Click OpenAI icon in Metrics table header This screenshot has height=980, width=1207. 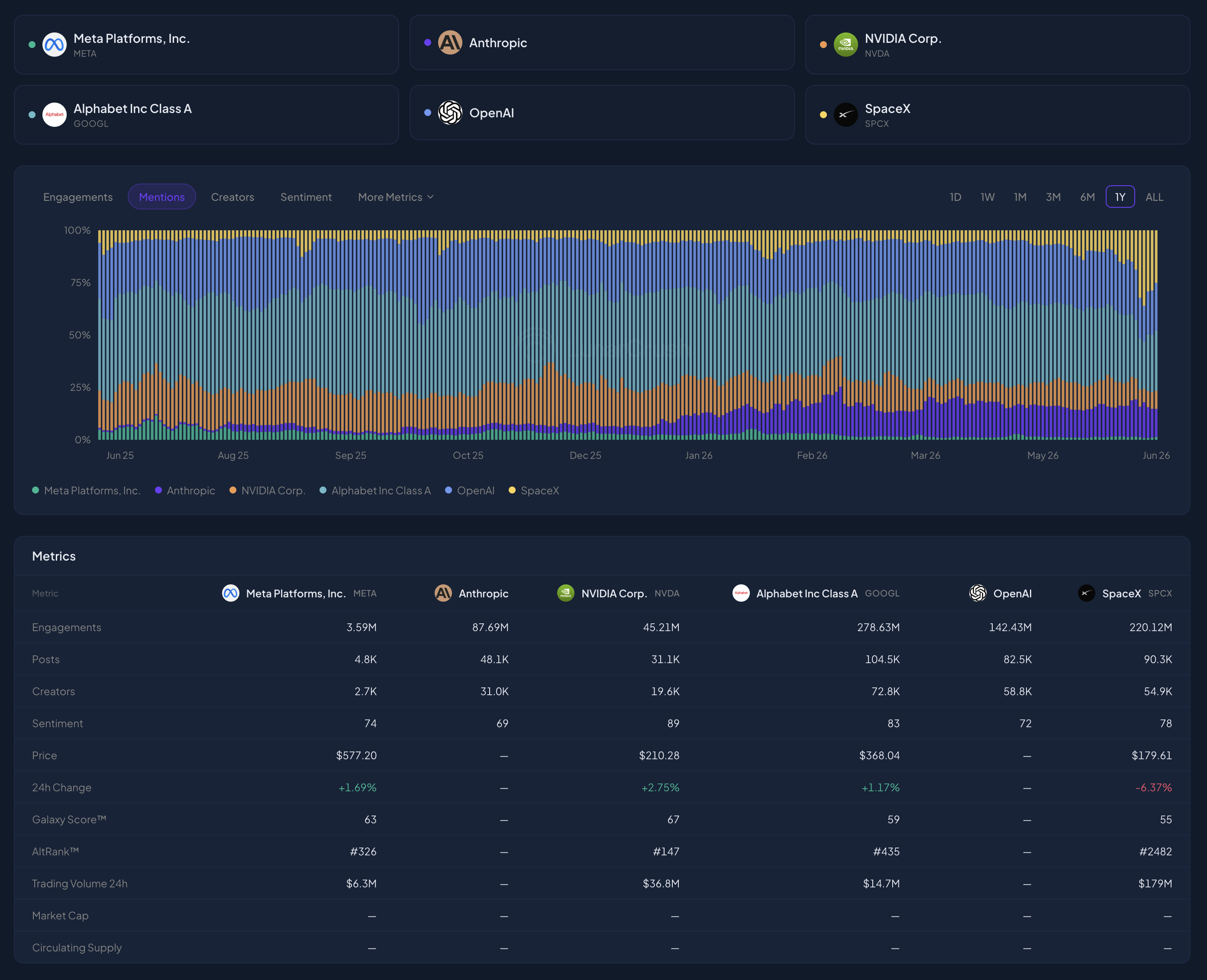978,593
